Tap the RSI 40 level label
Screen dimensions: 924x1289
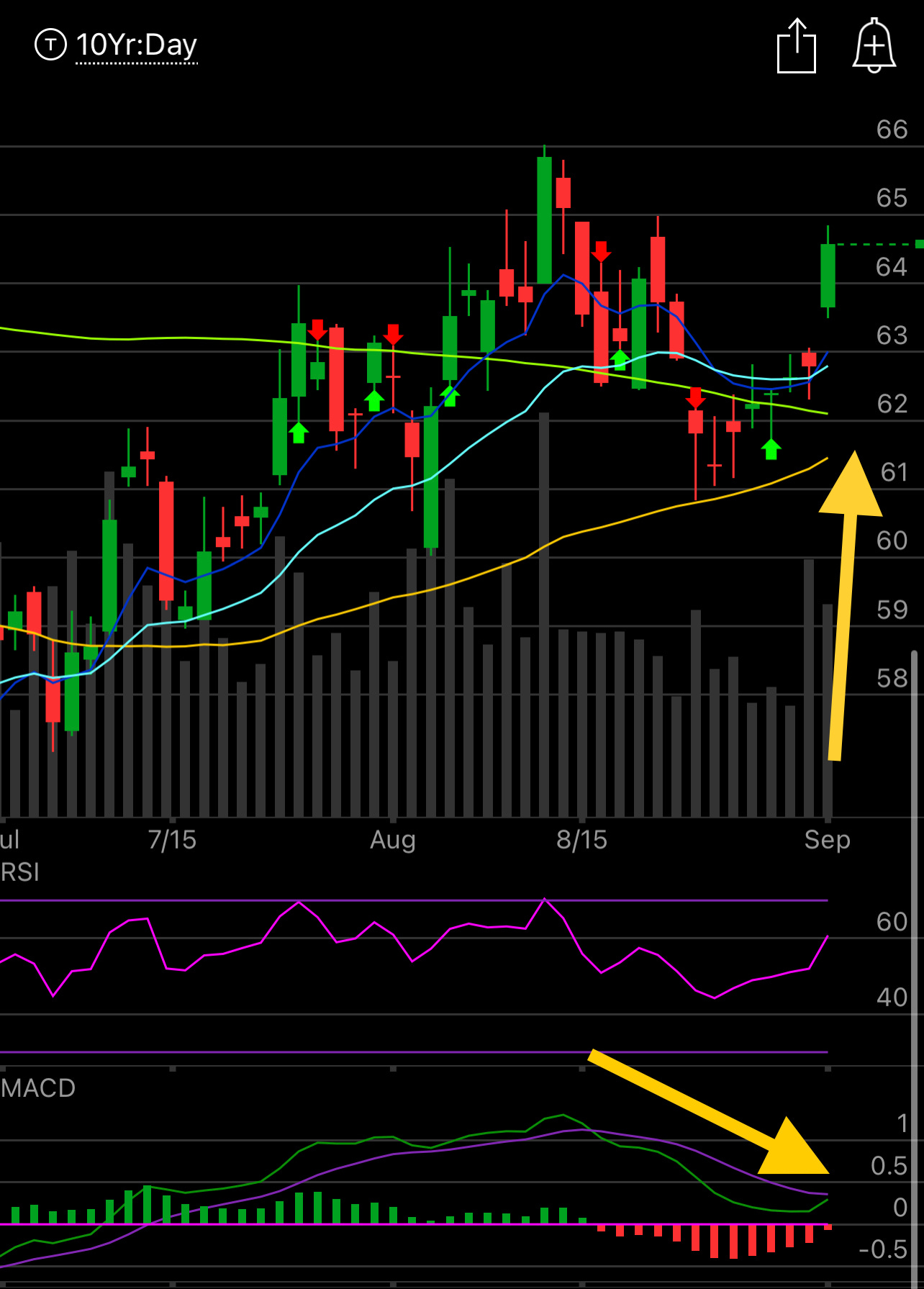tap(892, 998)
